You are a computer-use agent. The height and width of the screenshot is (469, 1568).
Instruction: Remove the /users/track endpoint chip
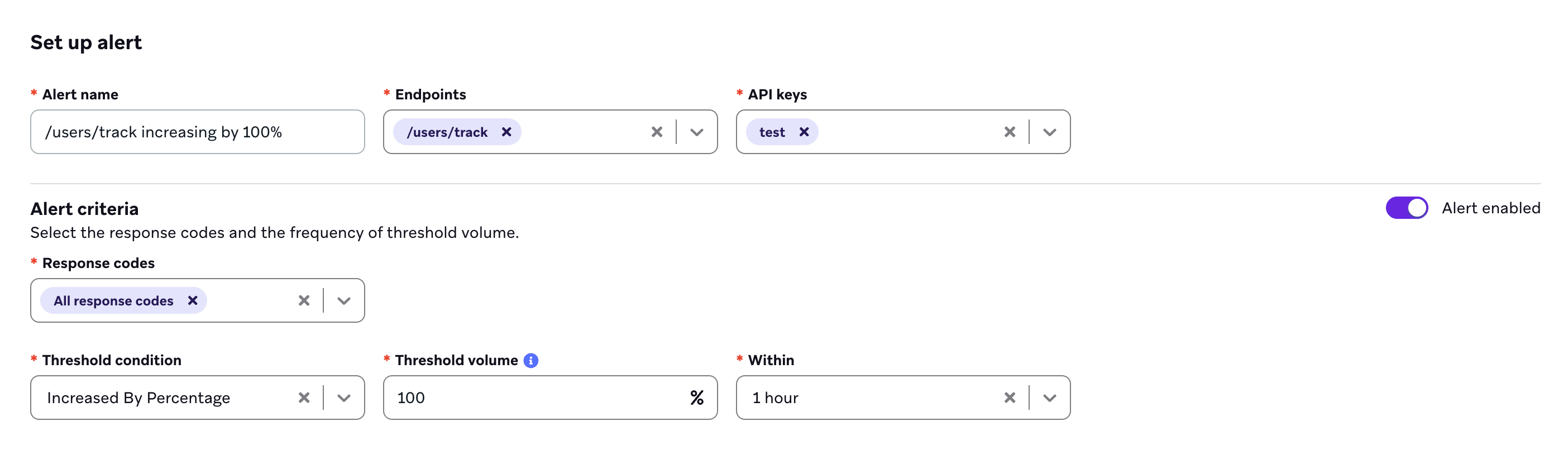click(506, 131)
